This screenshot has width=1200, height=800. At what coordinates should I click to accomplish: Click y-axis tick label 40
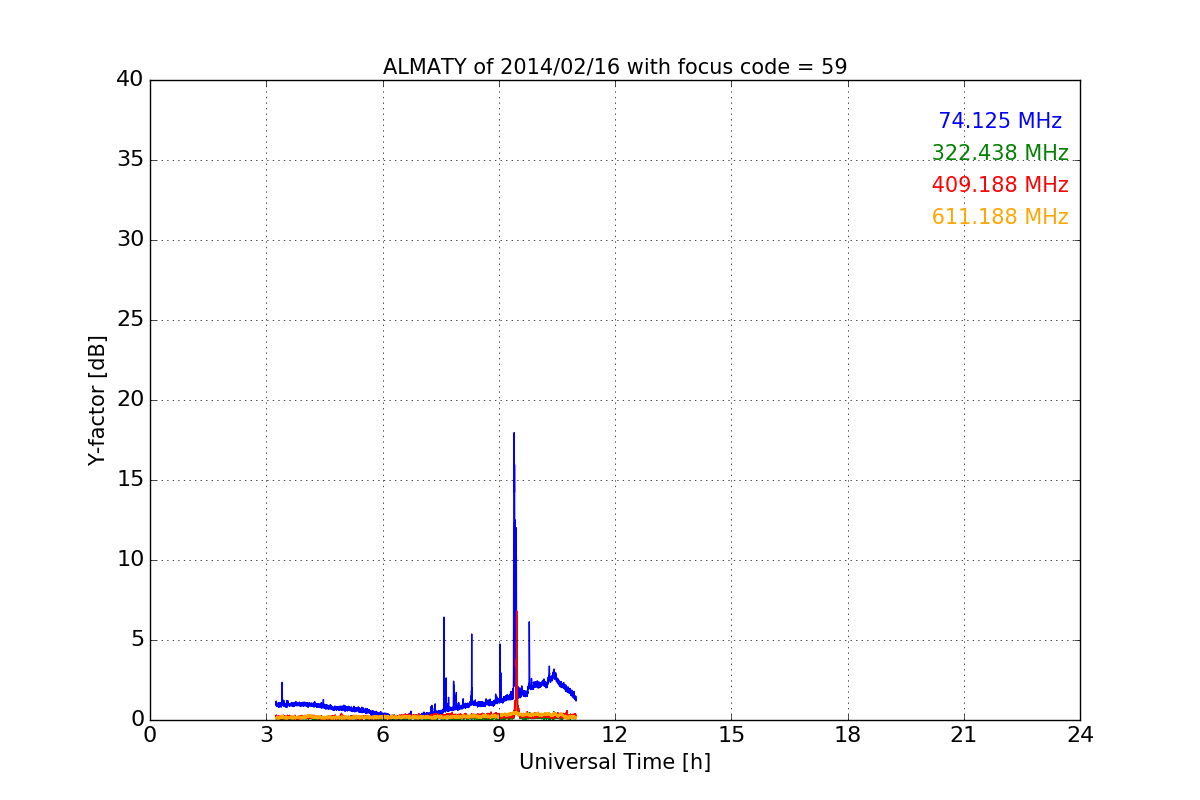tap(130, 80)
